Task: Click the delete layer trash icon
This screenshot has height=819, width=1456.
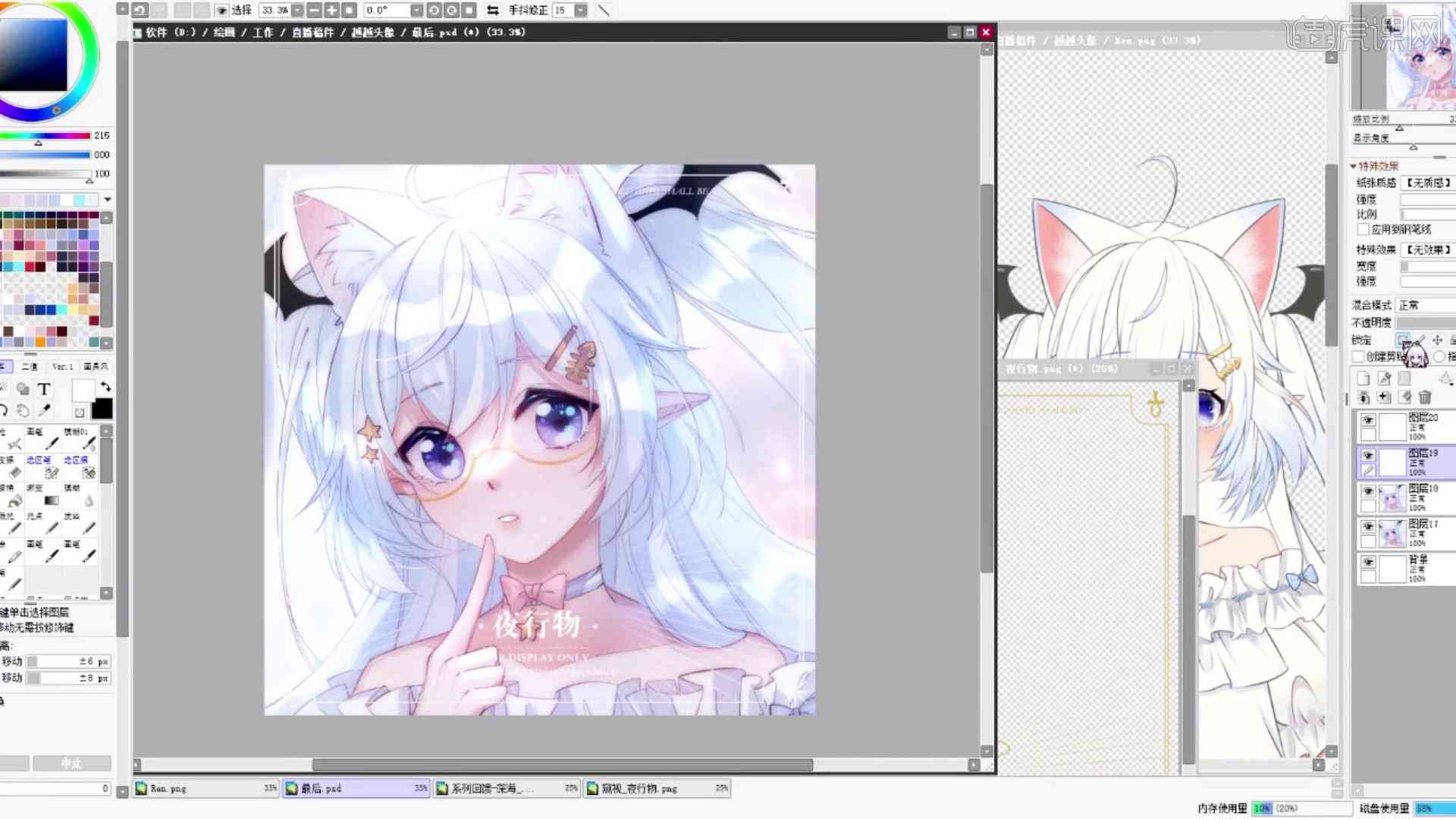Action: pos(1425,397)
